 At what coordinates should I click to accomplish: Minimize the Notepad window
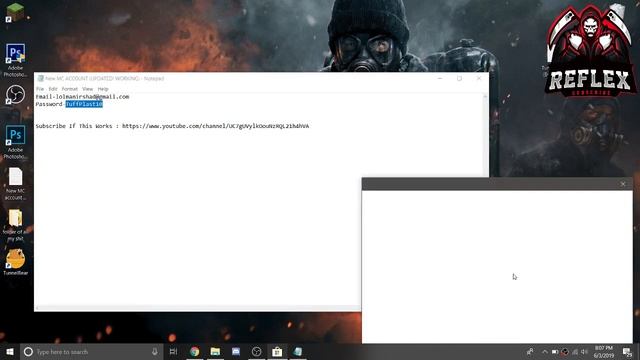click(x=440, y=78)
